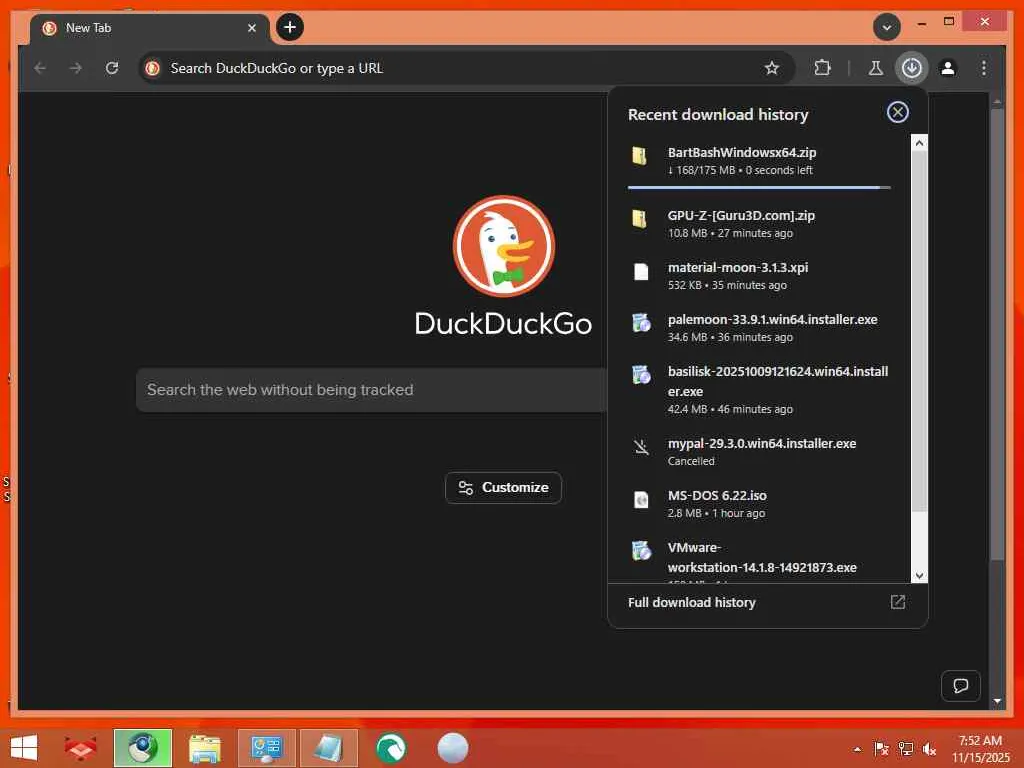The image size is (1024, 768).
Task: Click the VMware workstation installer icon
Action: (x=641, y=551)
